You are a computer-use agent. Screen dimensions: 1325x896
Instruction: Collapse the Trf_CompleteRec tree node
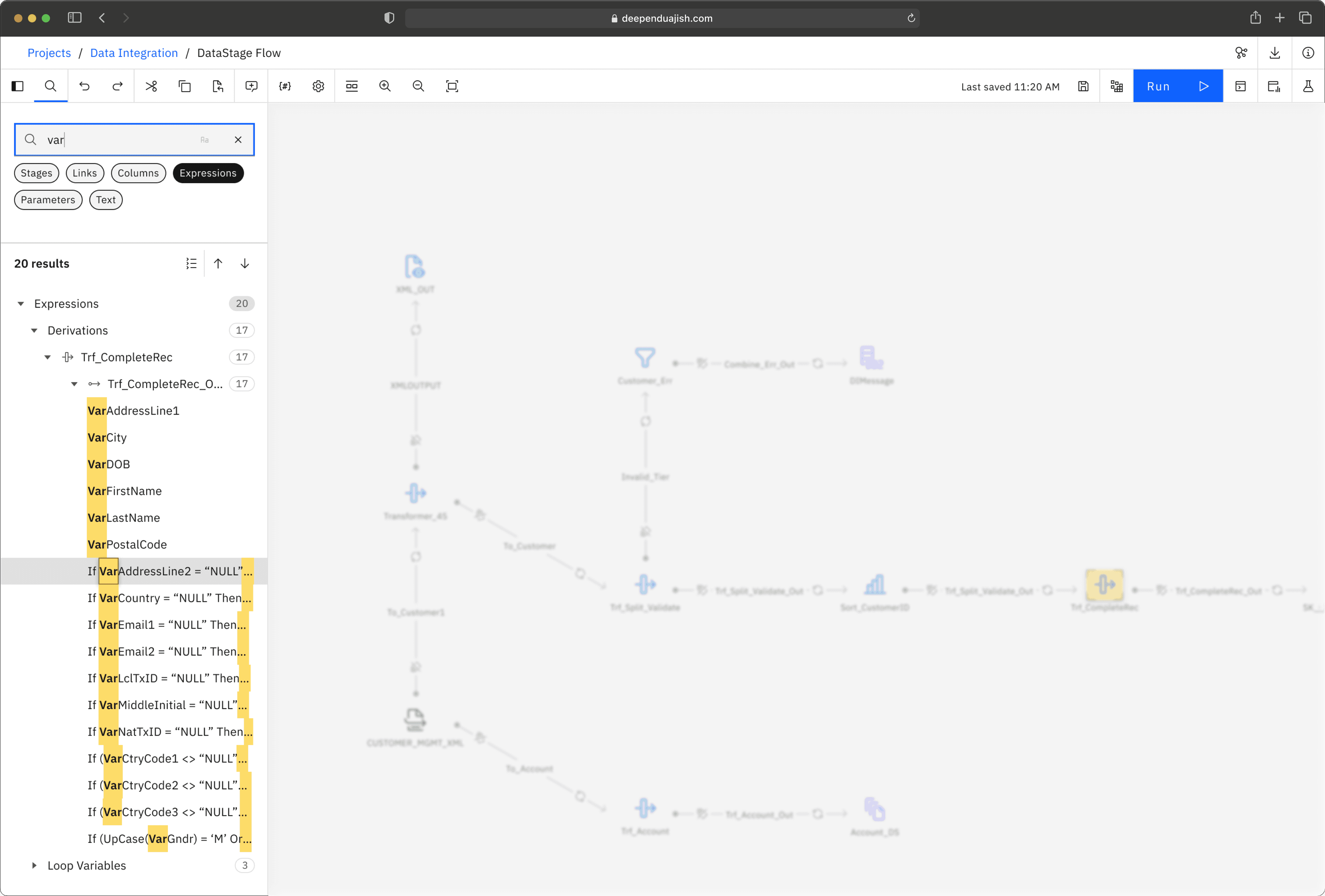(48, 357)
